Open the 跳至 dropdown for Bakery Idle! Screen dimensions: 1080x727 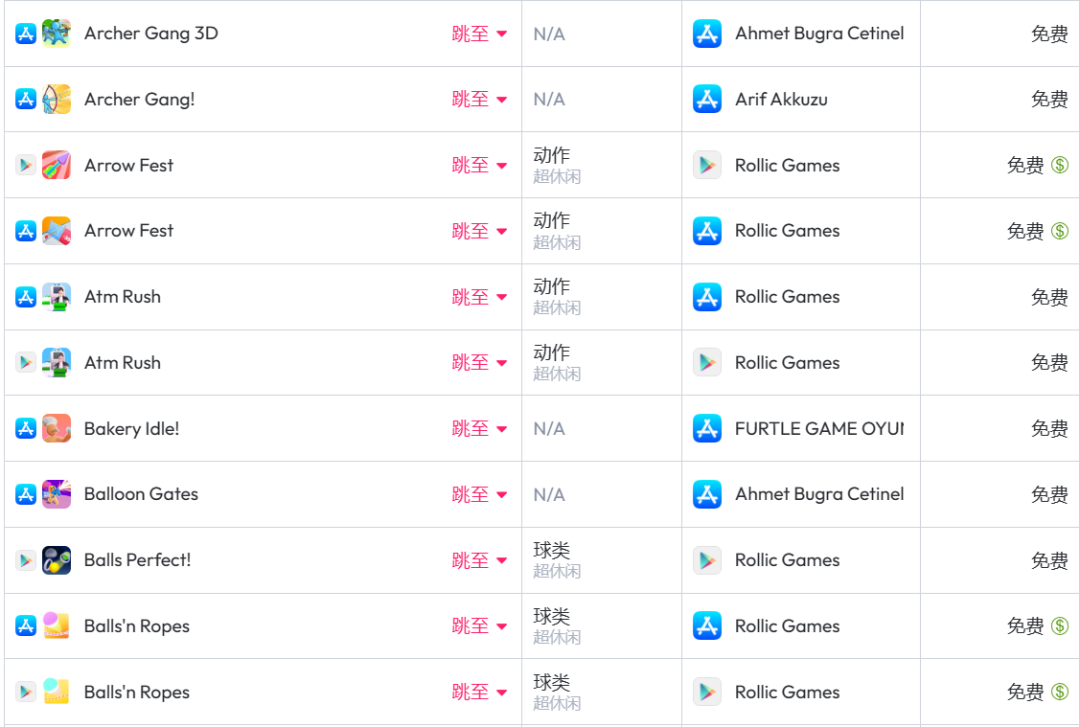(x=479, y=428)
